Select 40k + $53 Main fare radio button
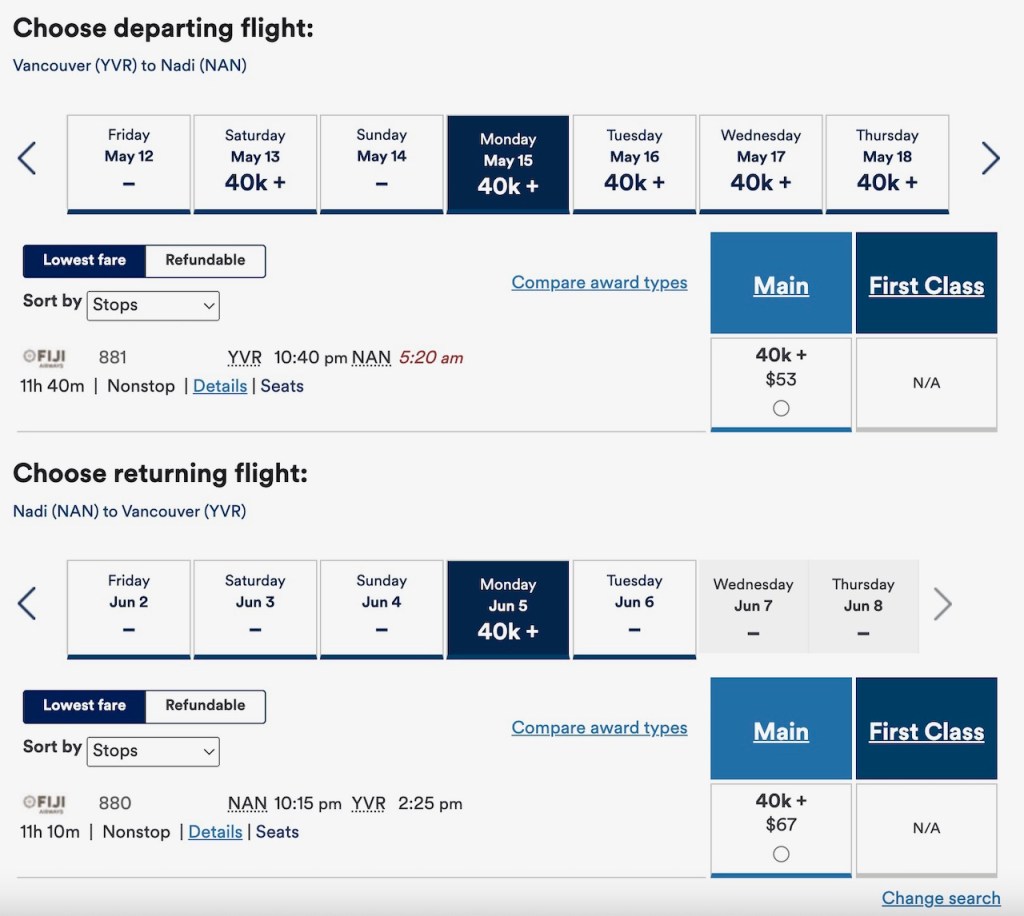The width and height of the screenshot is (1024, 916). coord(781,408)
